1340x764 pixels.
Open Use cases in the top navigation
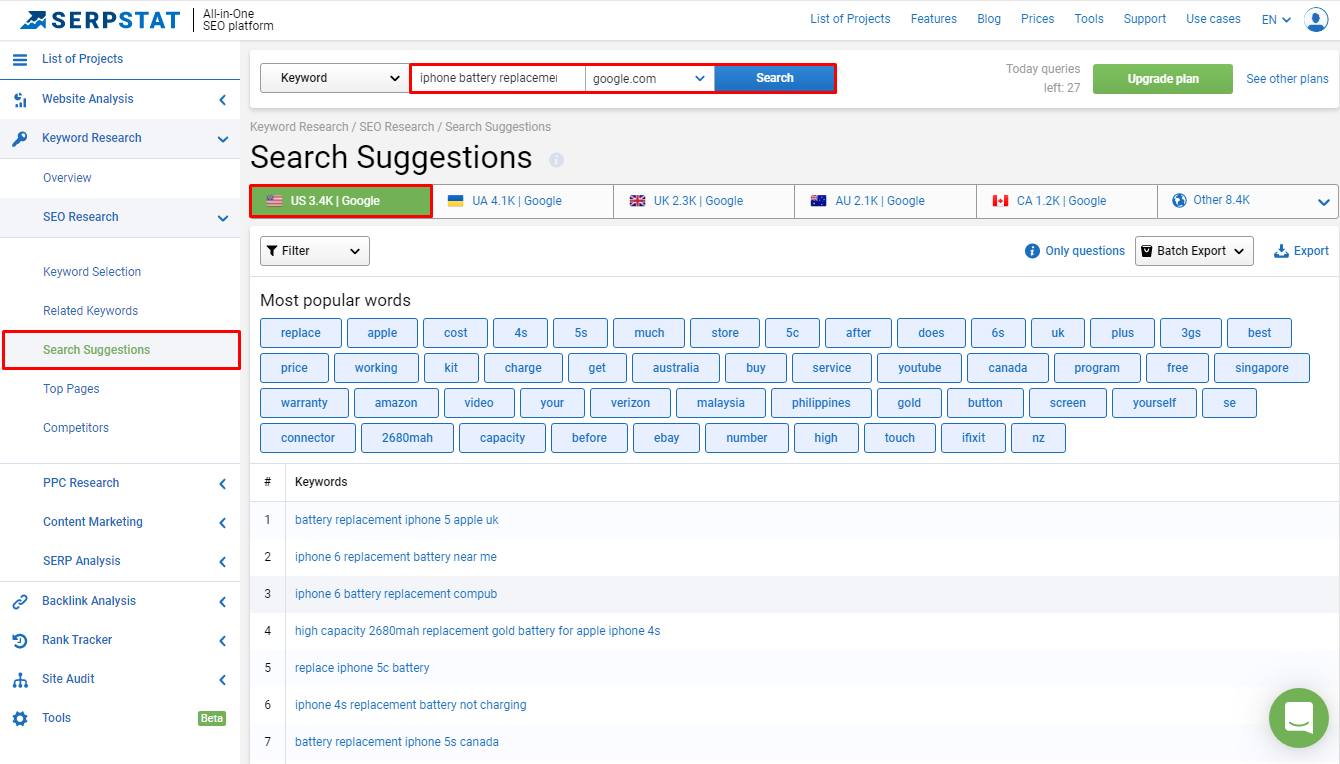point(1213,19)
